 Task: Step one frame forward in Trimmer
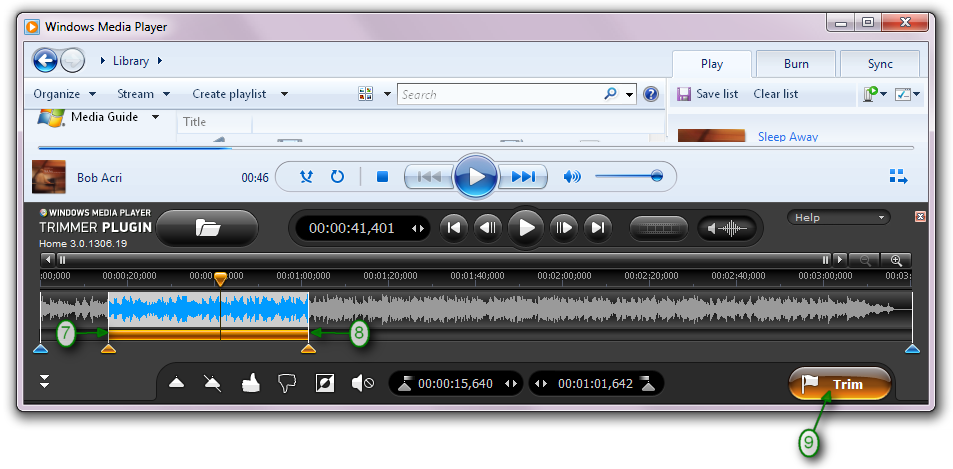pyautogui.click(x=563, y=228)
